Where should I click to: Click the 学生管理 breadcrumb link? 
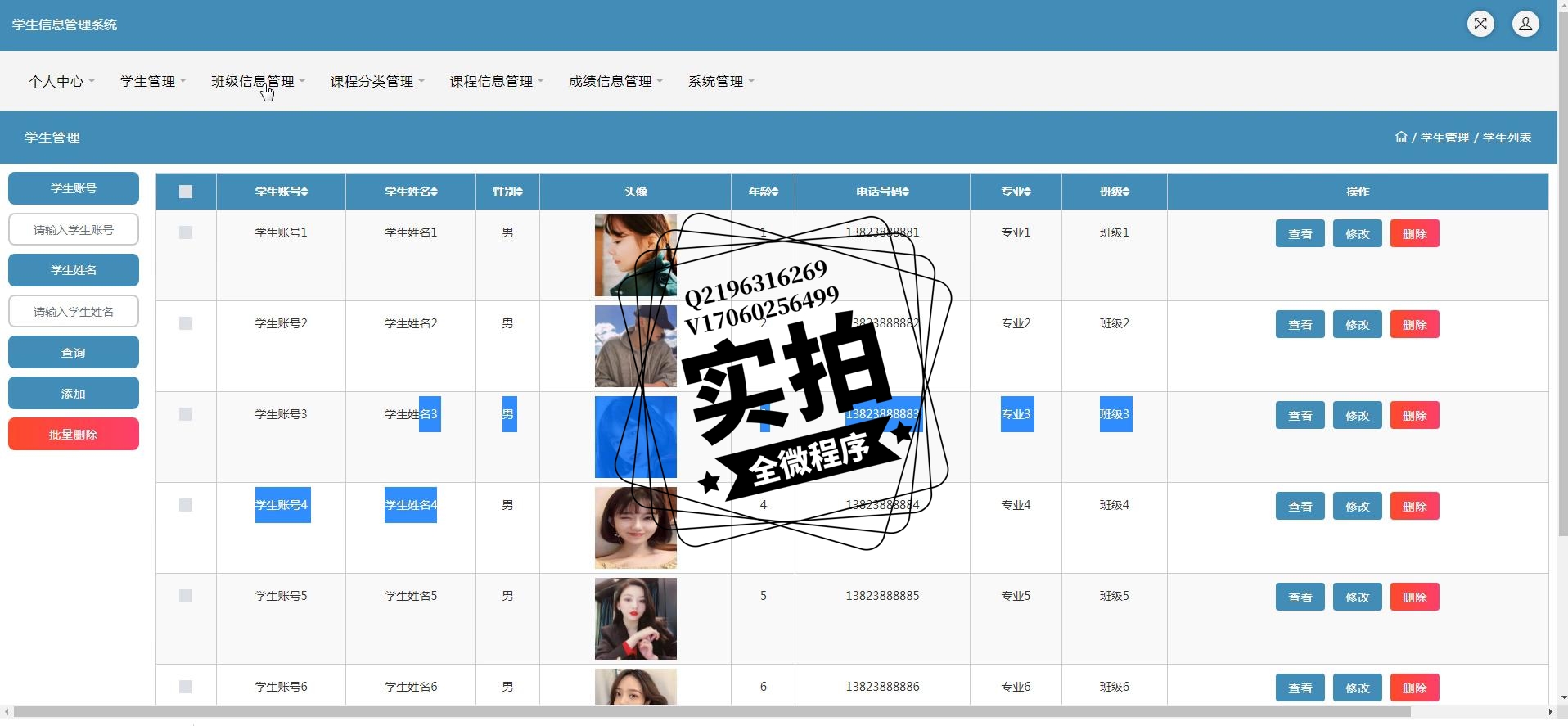1444,138
